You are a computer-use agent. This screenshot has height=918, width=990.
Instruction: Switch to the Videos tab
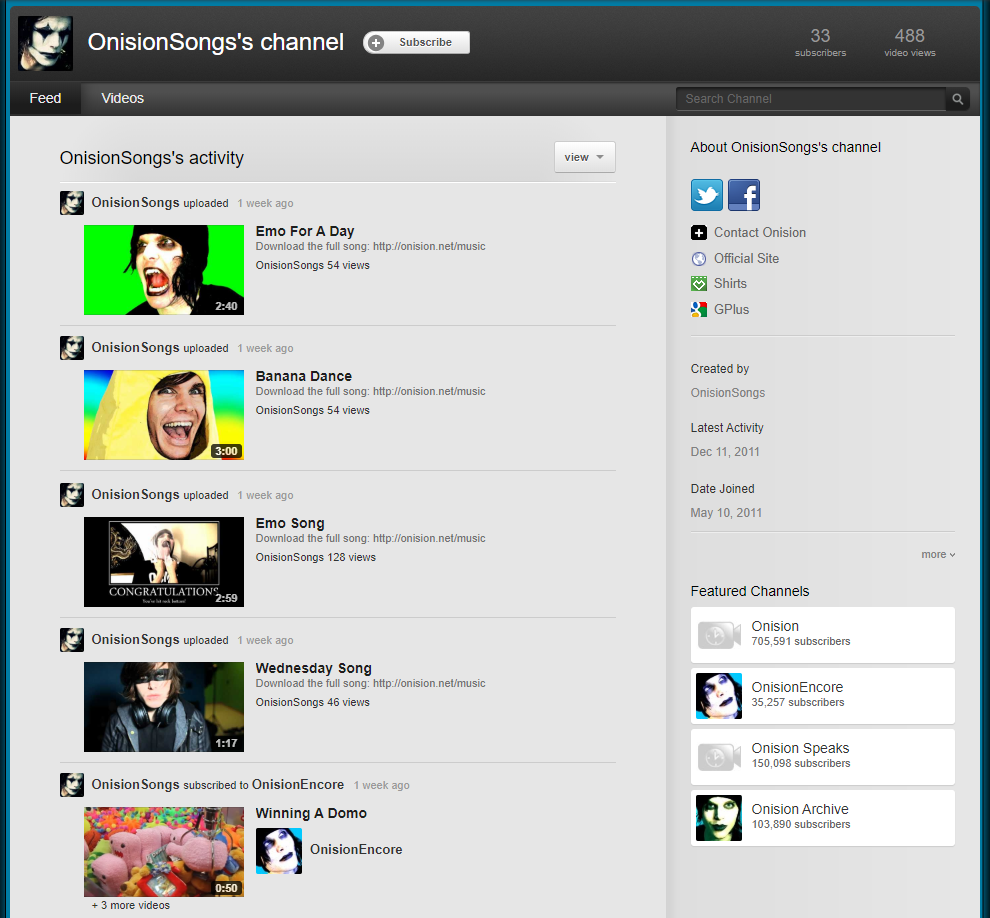pyautogui.click(x=123, y=98)
